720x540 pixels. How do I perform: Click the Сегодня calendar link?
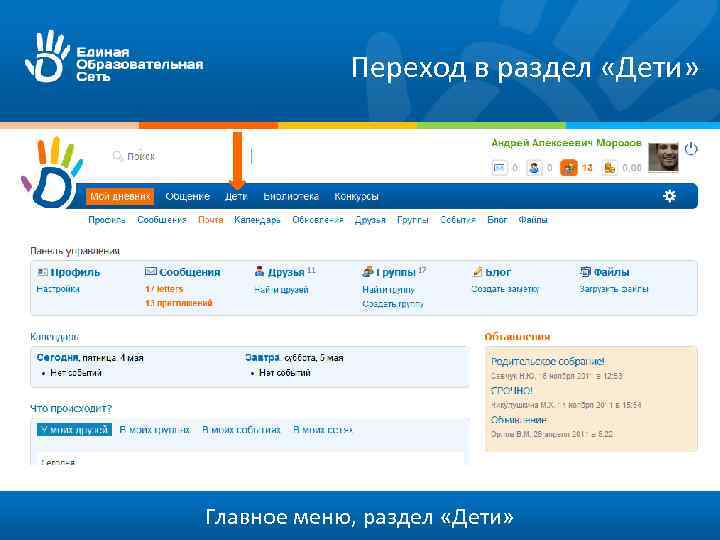(57, 357)
